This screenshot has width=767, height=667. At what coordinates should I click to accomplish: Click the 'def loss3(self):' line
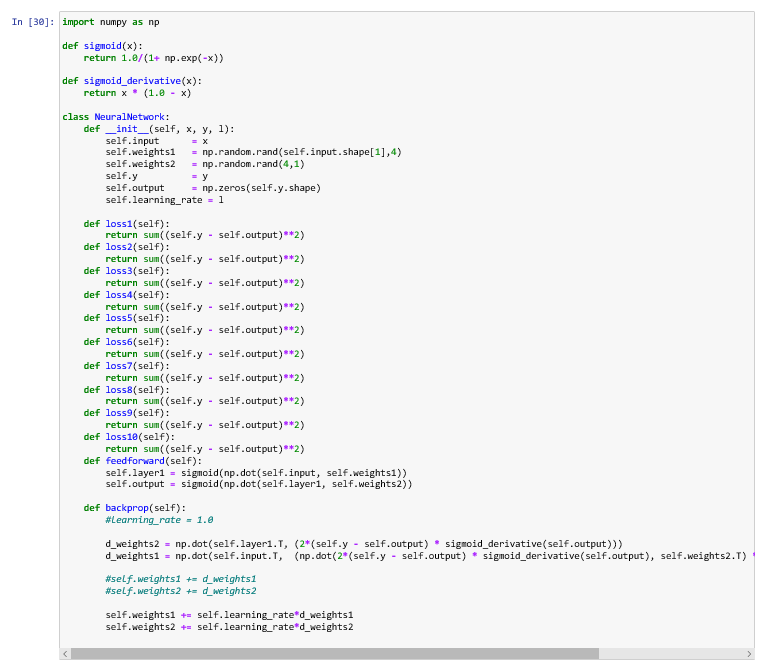tap(127, 271)
